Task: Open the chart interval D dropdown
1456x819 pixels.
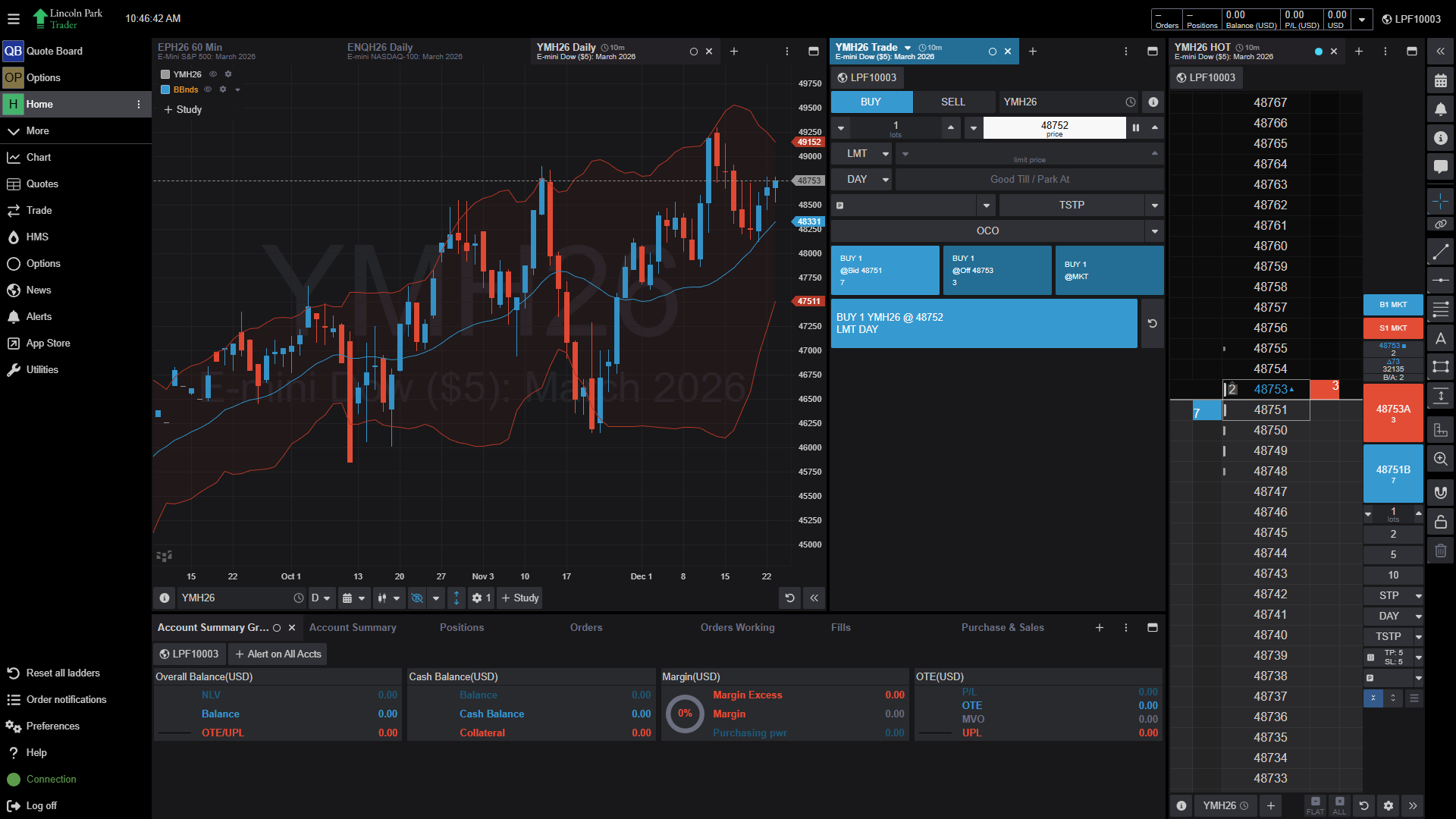Action: [x=321, y=598]
